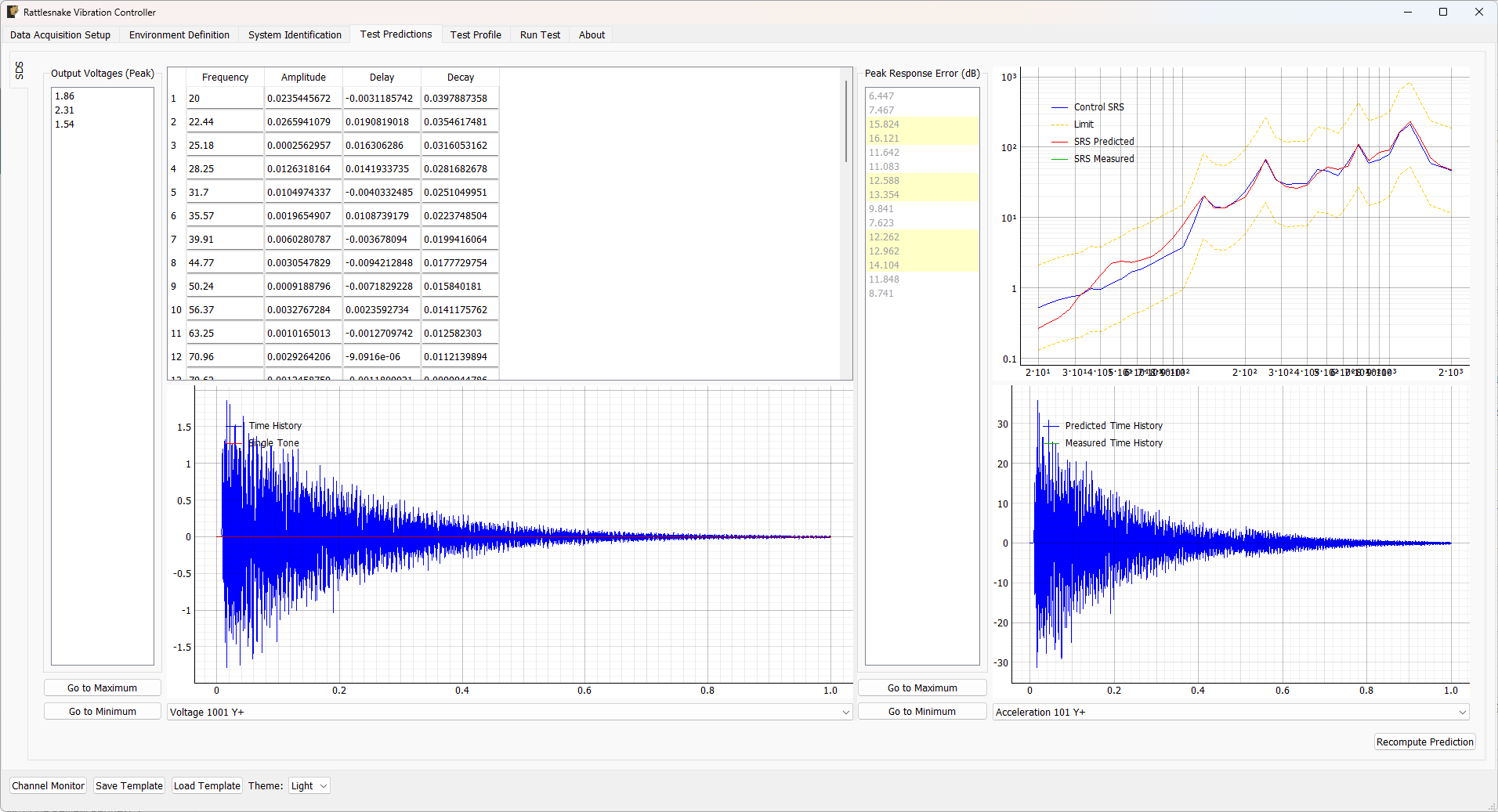Select the Test Predictions tab
The width and height of the screenshot is (1498, 812).
pyautogui.click(x=396, y=34)
